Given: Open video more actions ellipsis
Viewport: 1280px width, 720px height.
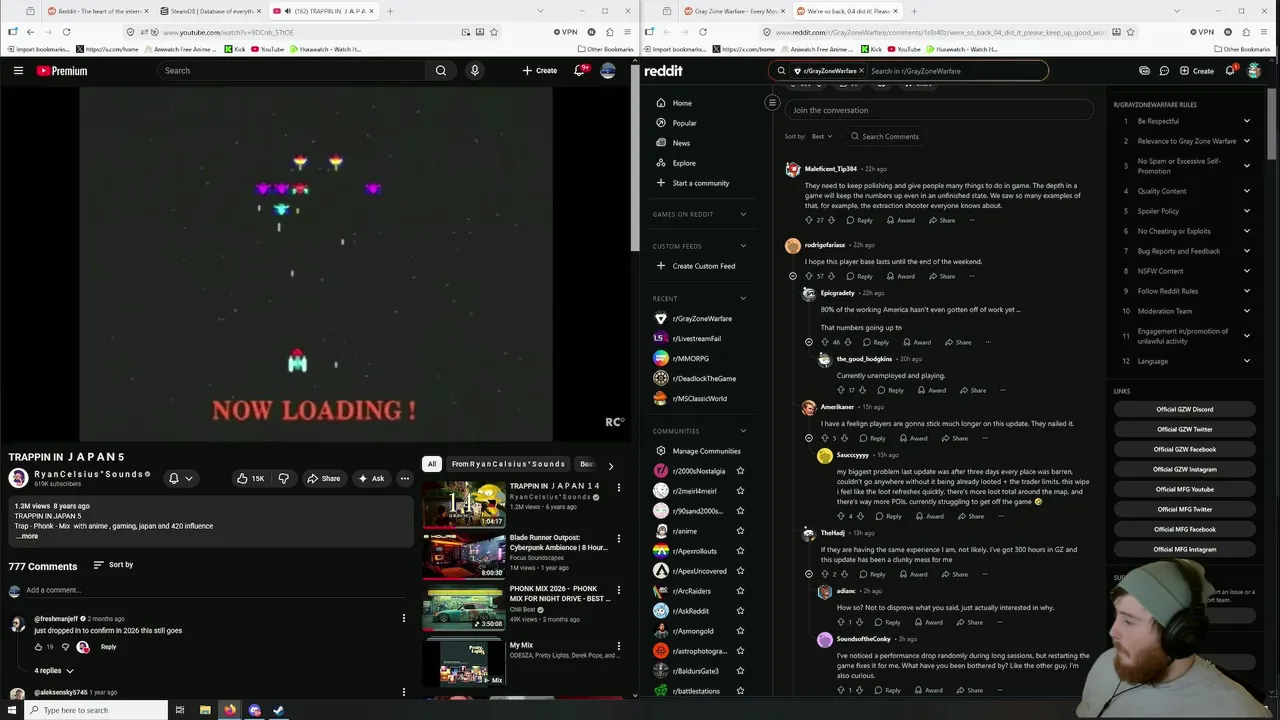Looking at the screenshot, I should 405,478.
